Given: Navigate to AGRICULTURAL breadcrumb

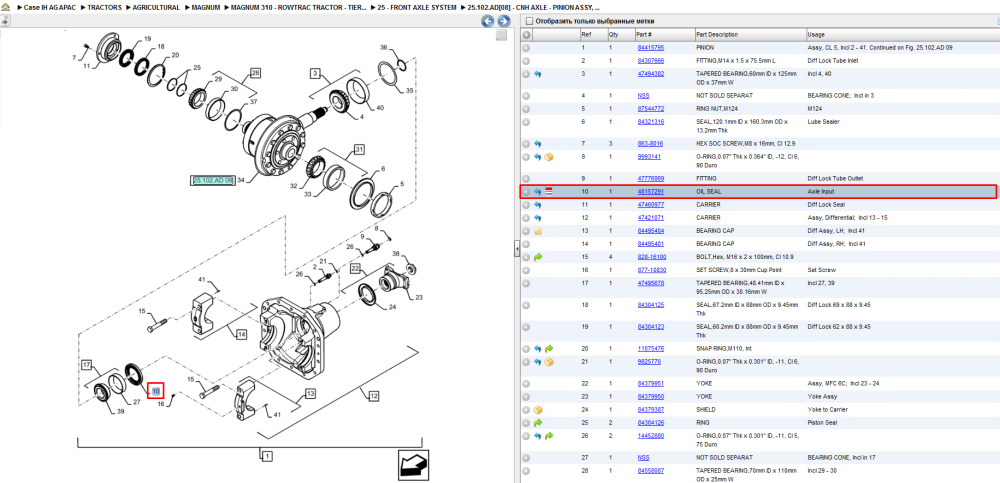Looking at the screenshot, I should click(156, 8).
